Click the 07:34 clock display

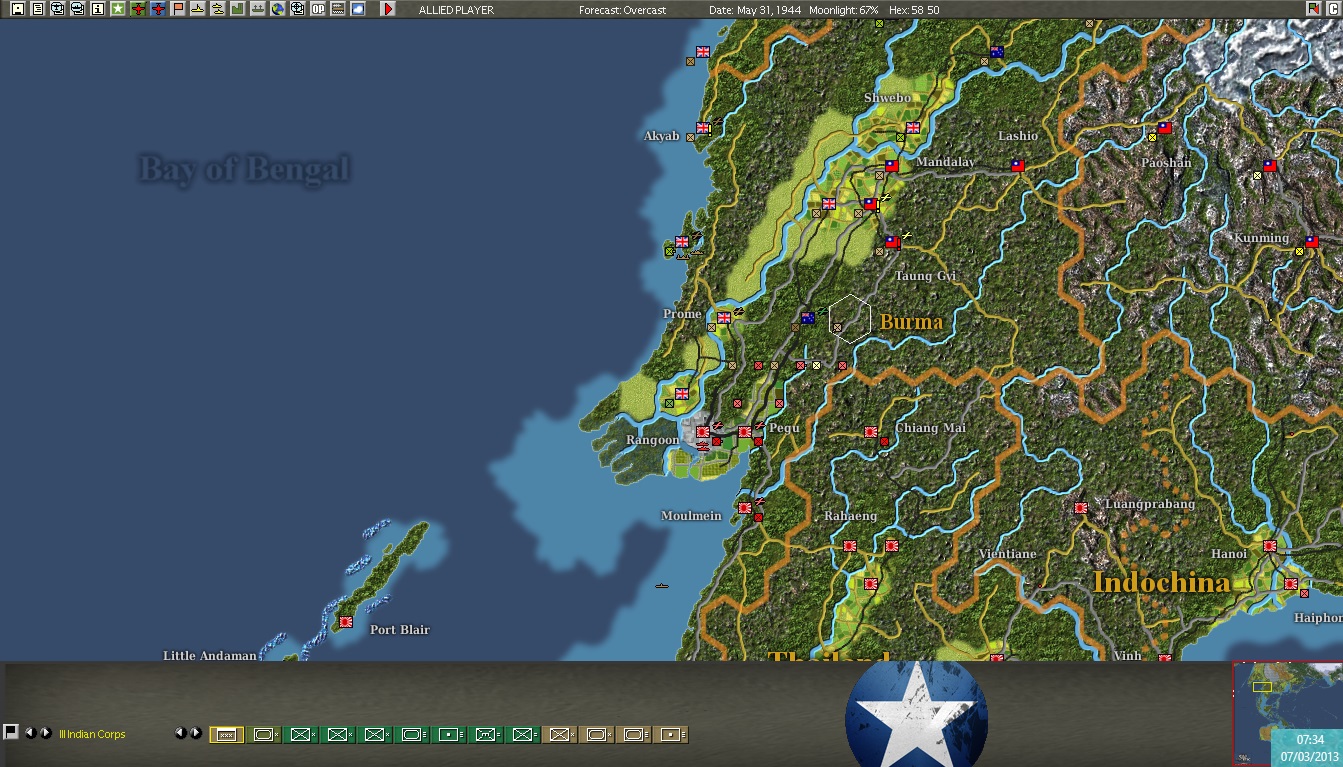coord(1310,739)
